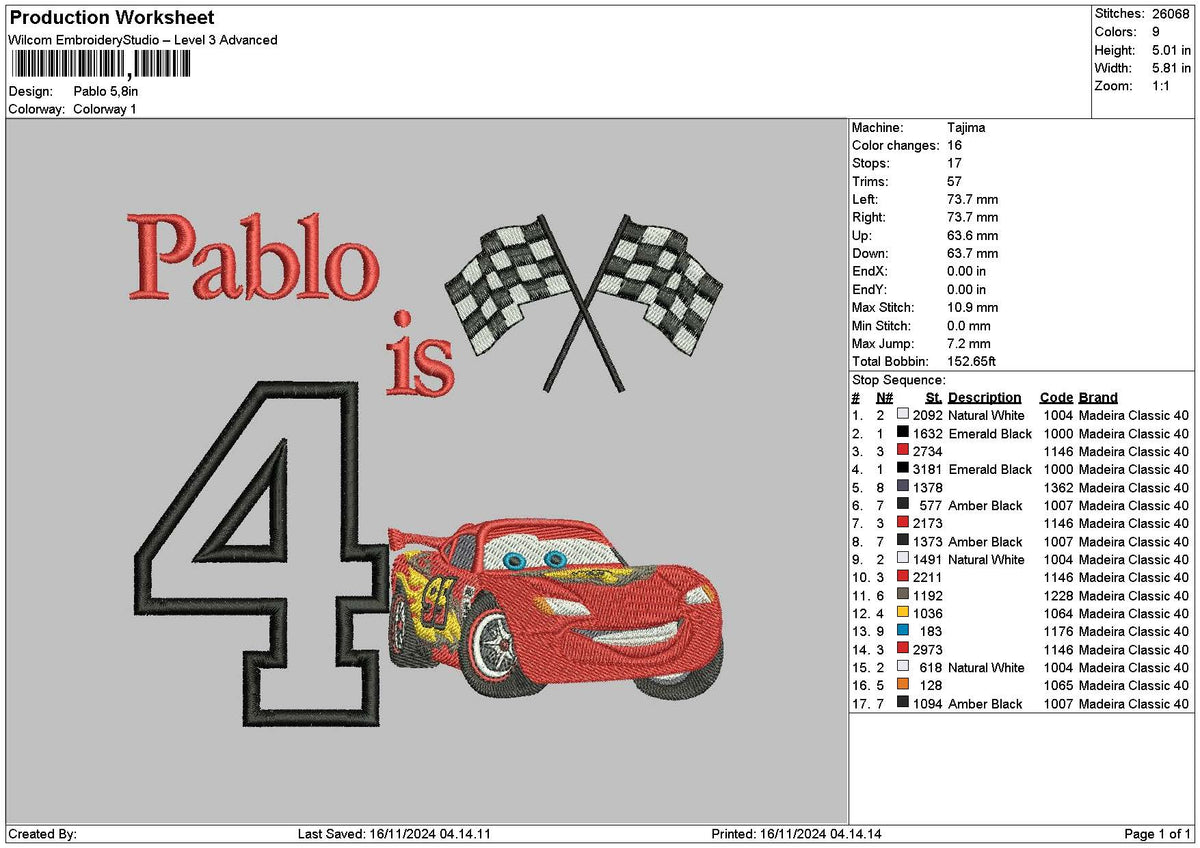Click the Created By footer label
Image resolution: width=1200 pixels, height=848 pixels.
click(42, 834)
